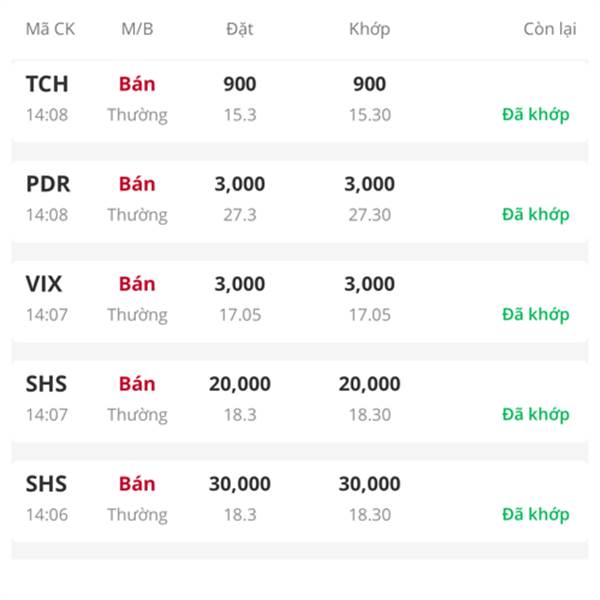The height and width of the screenshot is (600, 600).
Task: Select the Bán label in the PDR row
Action: click(x=137, y=185)
